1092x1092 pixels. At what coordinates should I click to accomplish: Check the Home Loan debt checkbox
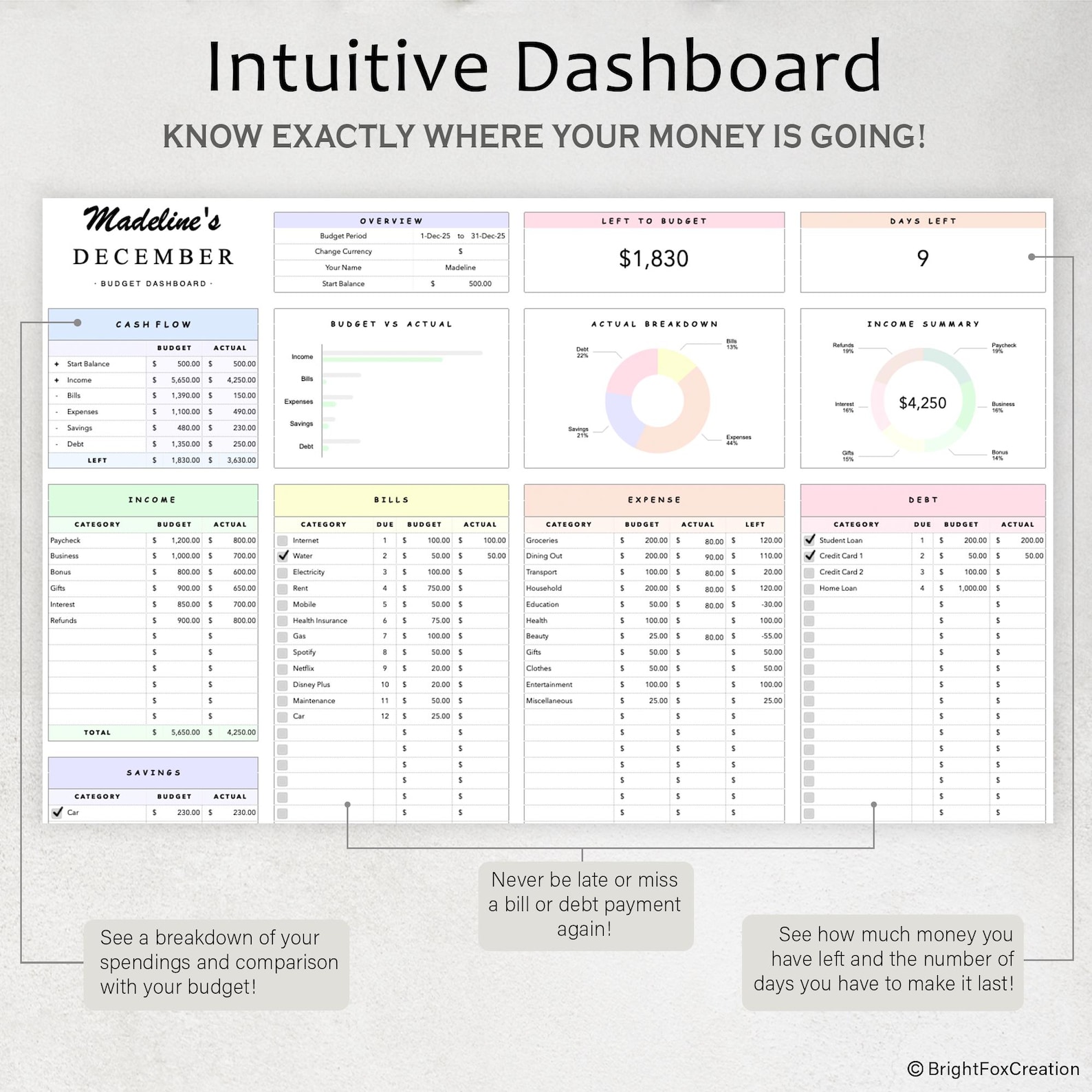809,589
